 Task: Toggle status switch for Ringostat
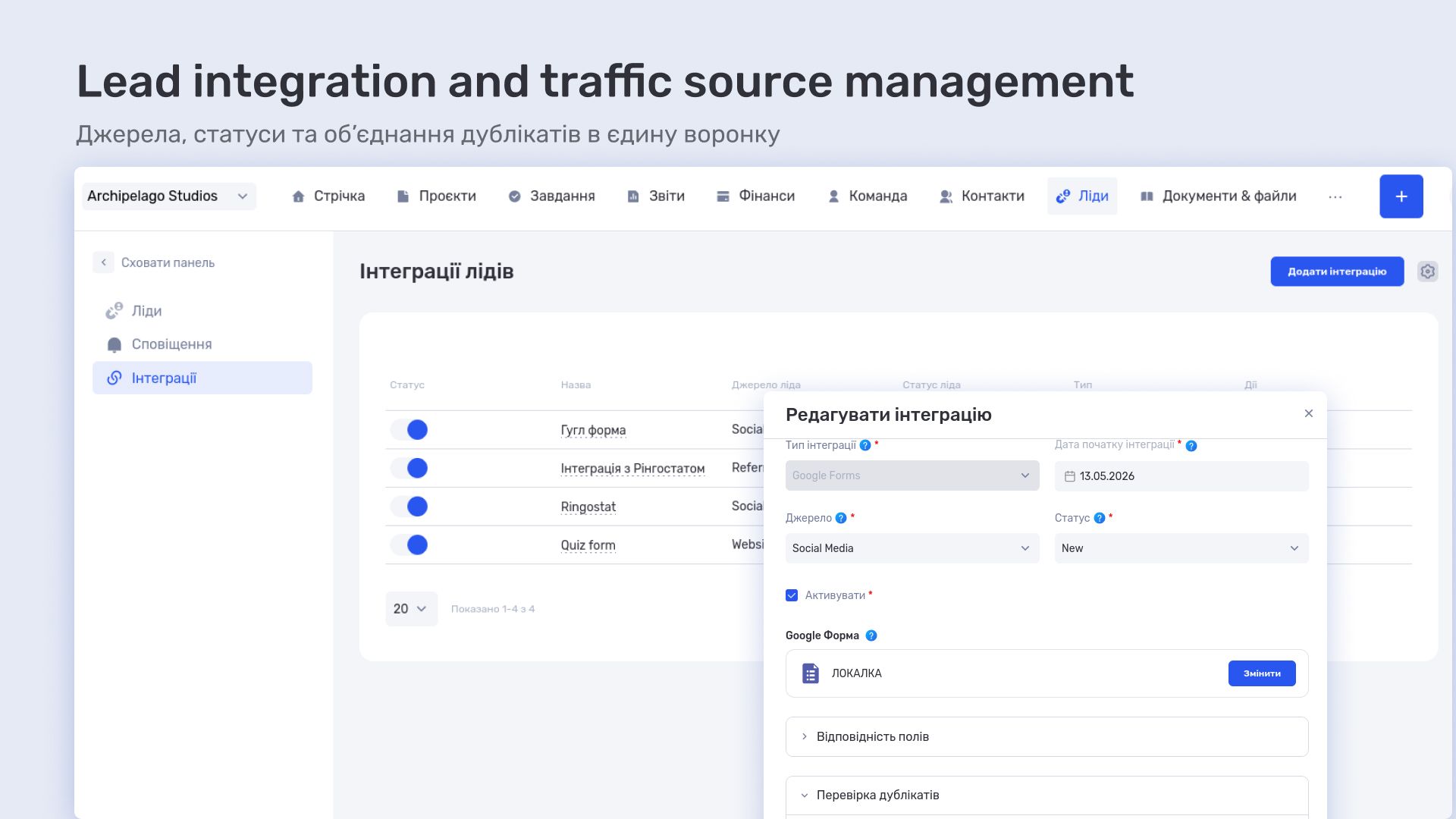409,507
